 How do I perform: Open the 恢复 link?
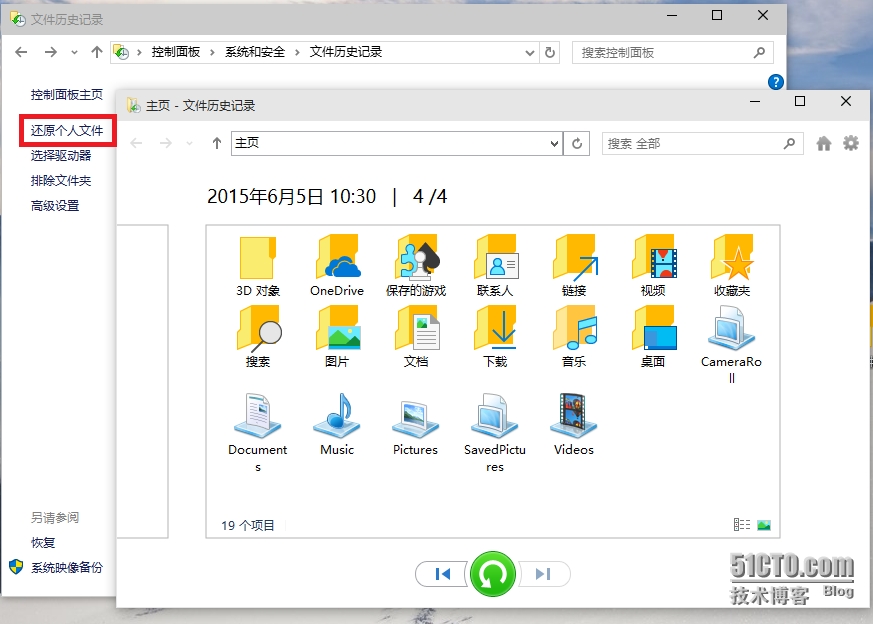pyautogui.click(x=43, y=542)
